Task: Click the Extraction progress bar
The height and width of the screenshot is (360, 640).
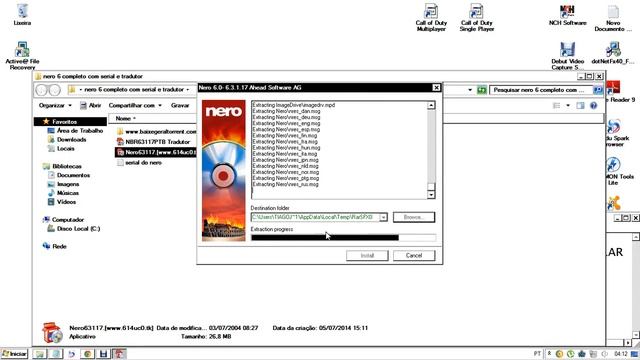Action: click(343, 238)
